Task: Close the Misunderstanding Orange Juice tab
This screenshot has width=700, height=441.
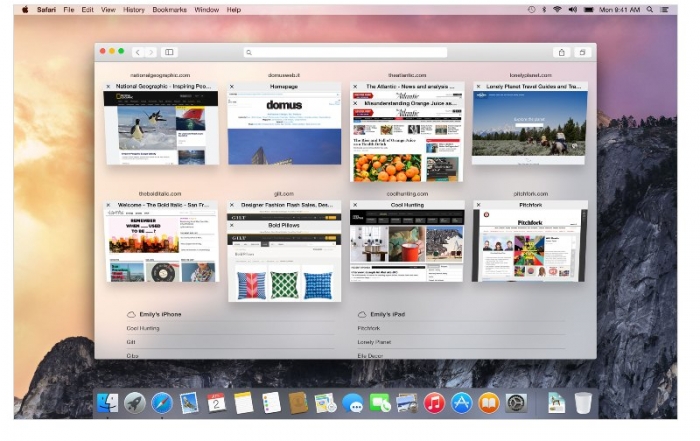Action: click(355, 103)
